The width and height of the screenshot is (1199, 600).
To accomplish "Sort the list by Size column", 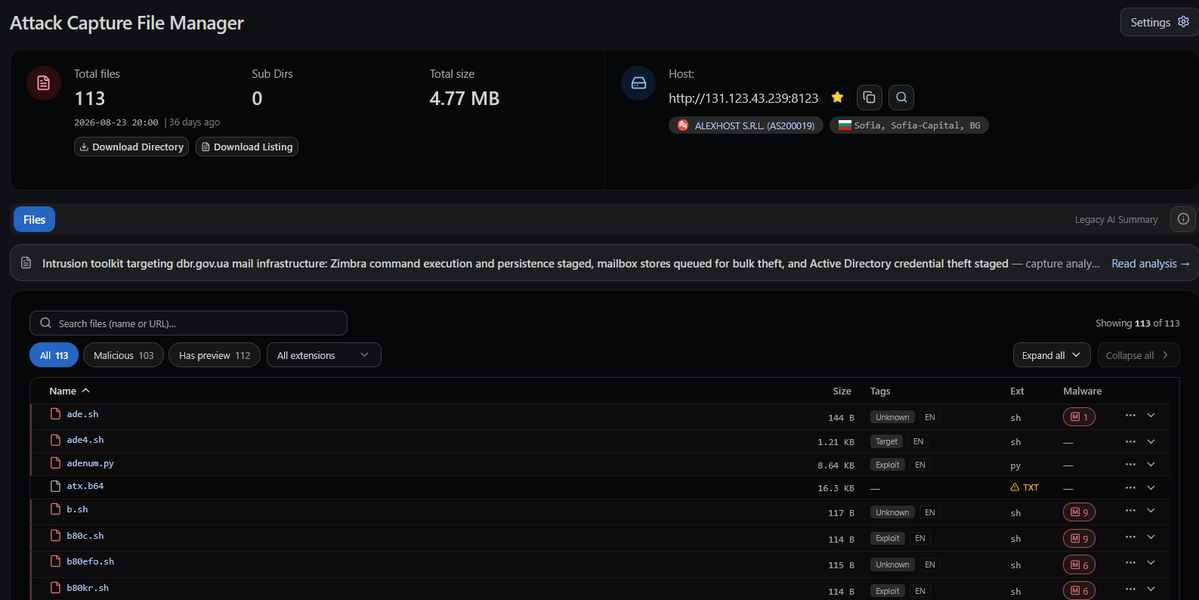I will (842, 391).
